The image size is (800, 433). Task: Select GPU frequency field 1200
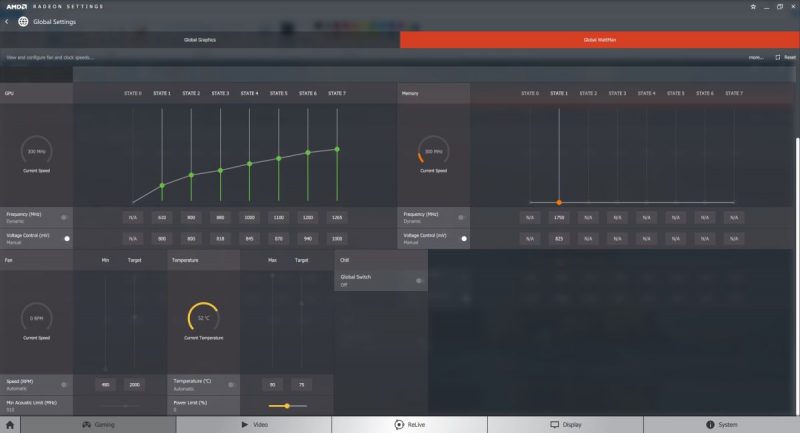click(x=308, y=217)
